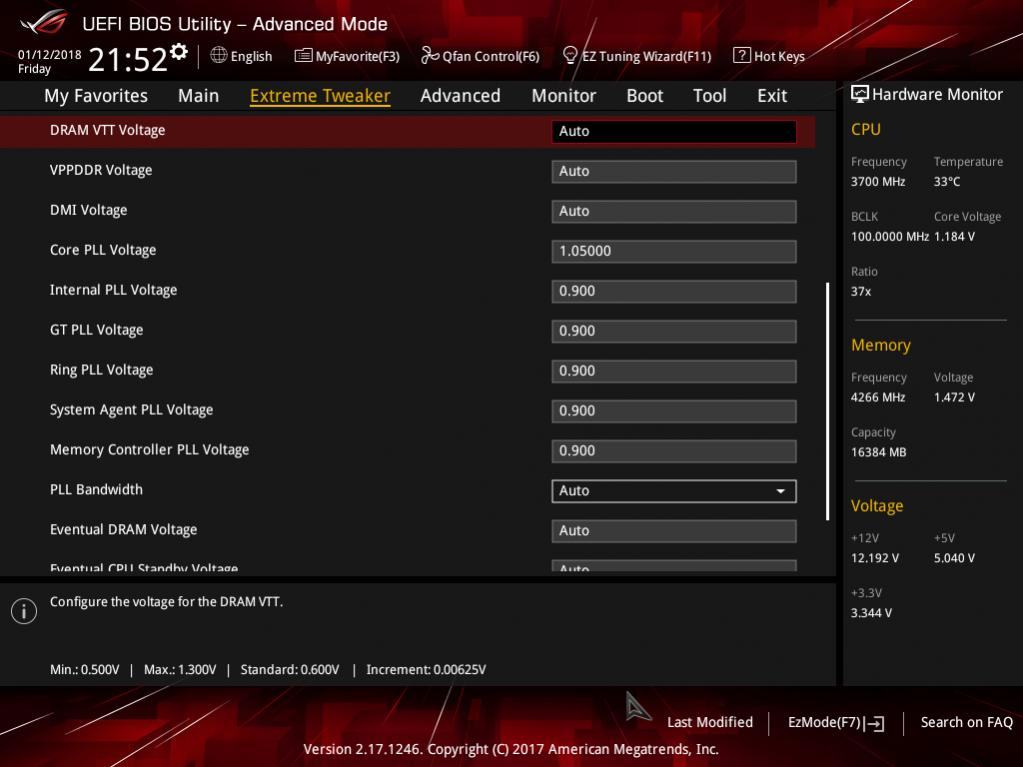Screen dimensions: 1023x767
Task: Switch to the Tool tab
Action: coord(710,96)
